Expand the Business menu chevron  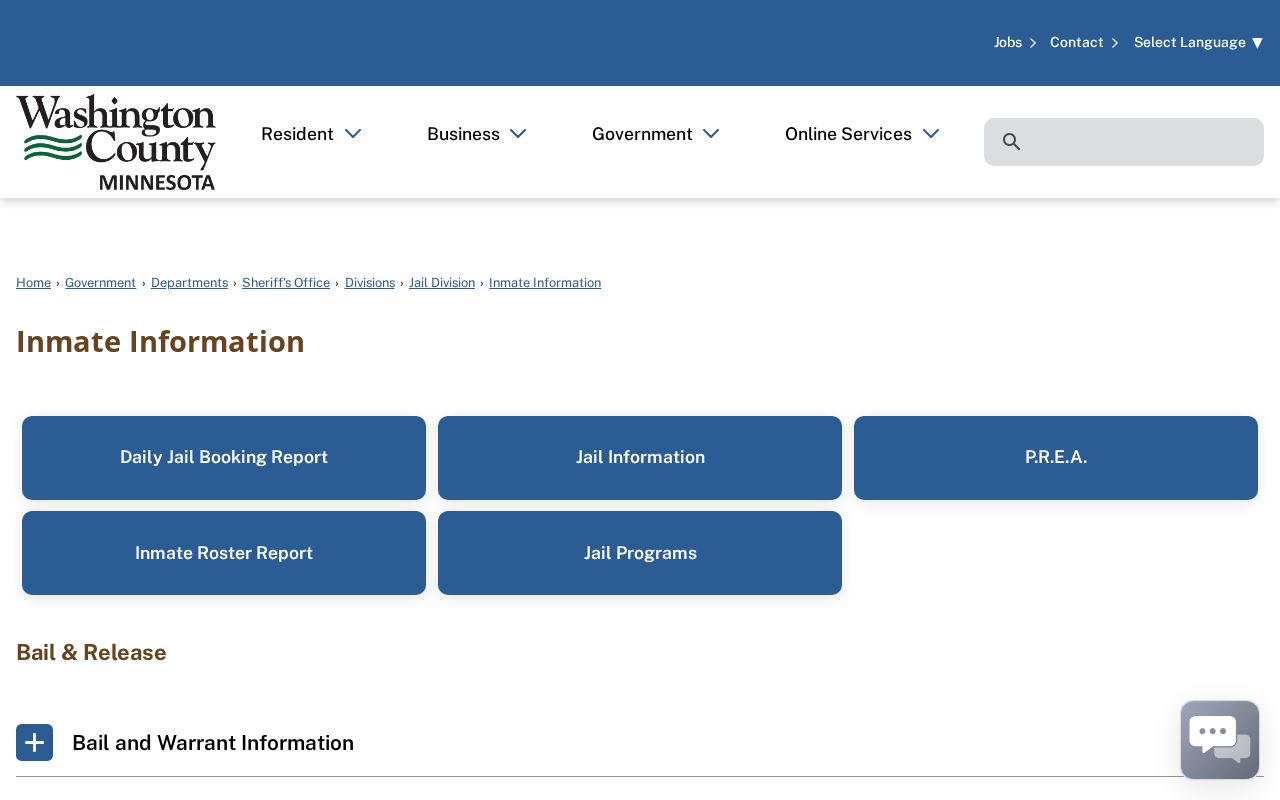coord(518,134)
